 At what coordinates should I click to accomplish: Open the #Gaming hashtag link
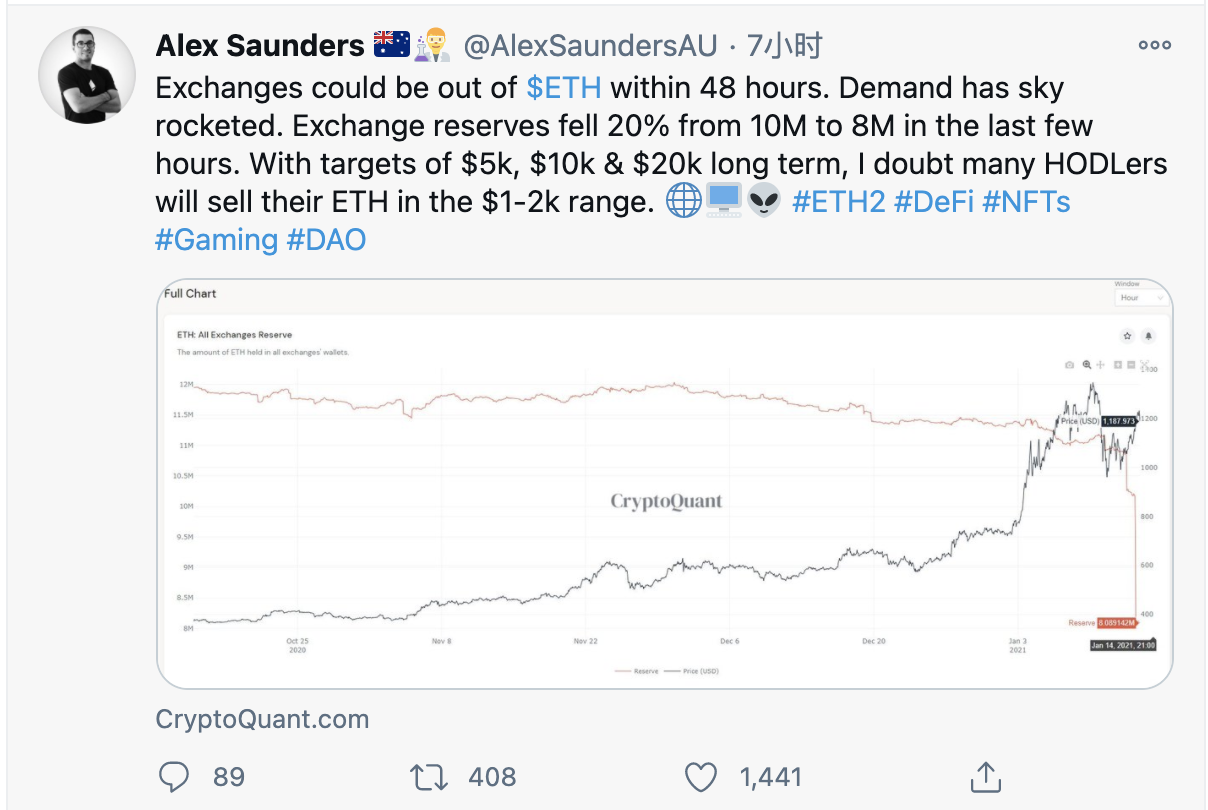[217, 240]
